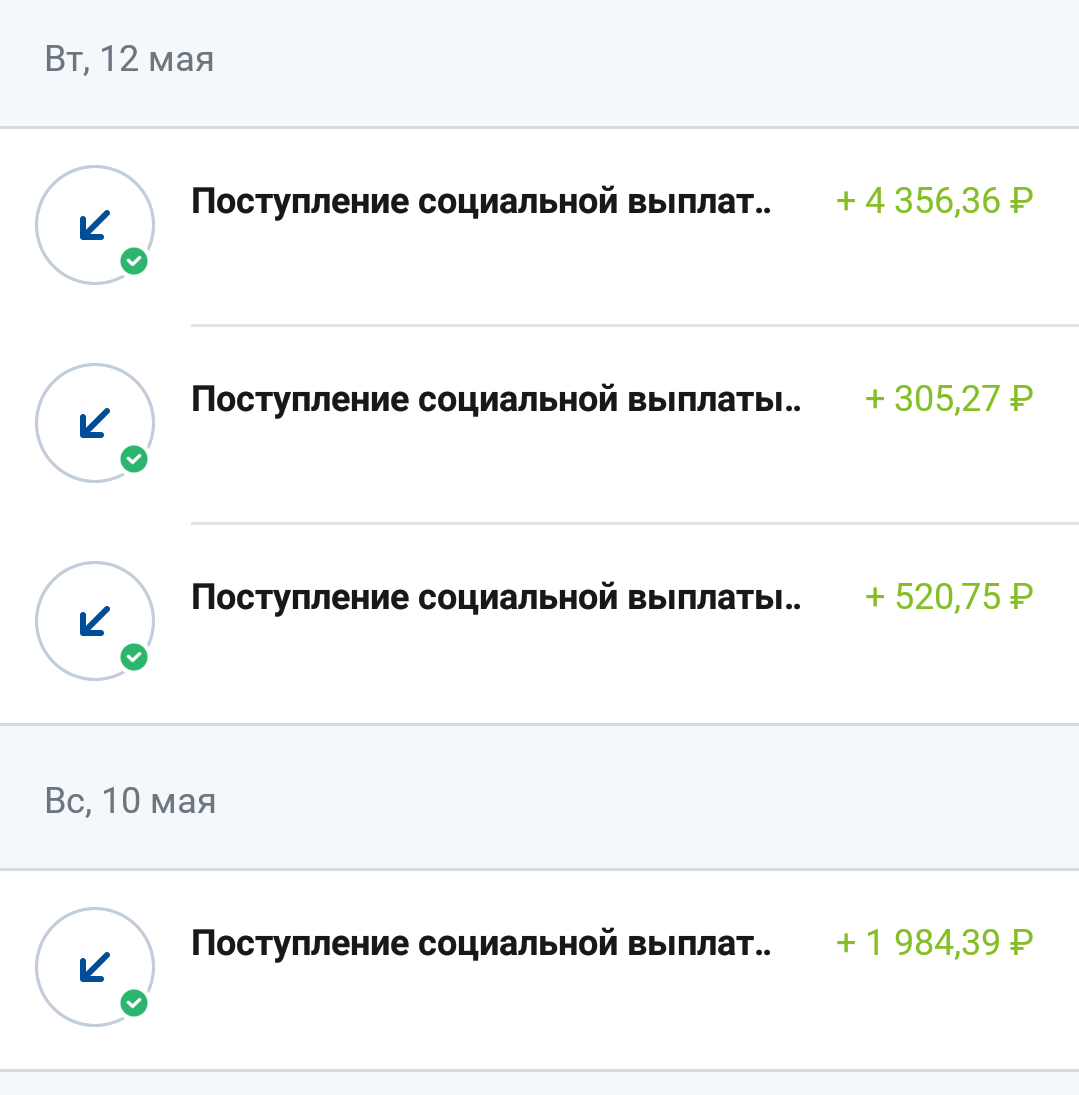Tap the + 1 984,39 ₽ amount
1079x1095 pixels.
[x=934, y=944]
